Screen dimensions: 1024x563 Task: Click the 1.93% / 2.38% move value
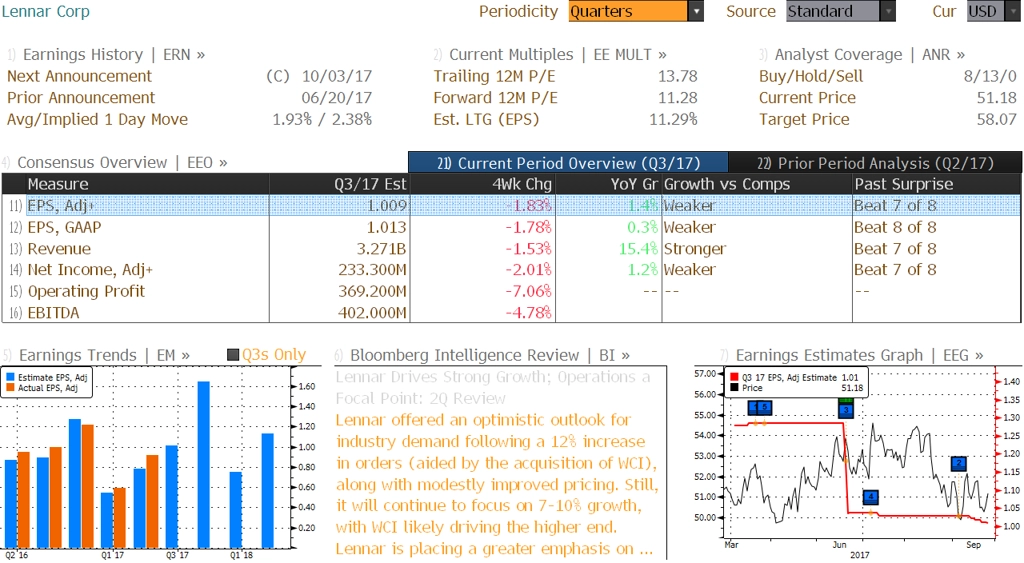coord(322,120)
